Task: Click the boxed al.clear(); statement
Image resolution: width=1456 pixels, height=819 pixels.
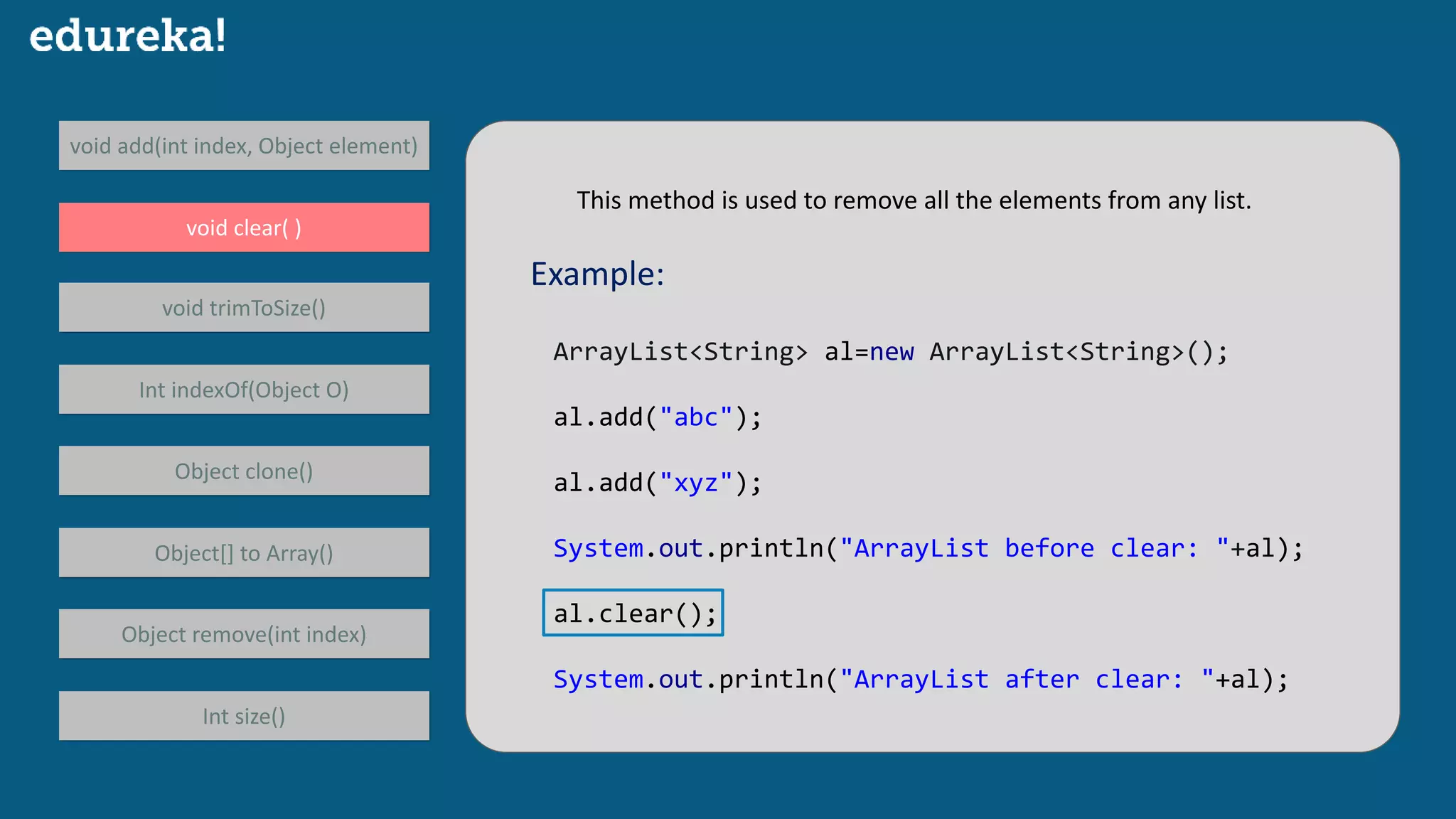Action: pos(633,613)
